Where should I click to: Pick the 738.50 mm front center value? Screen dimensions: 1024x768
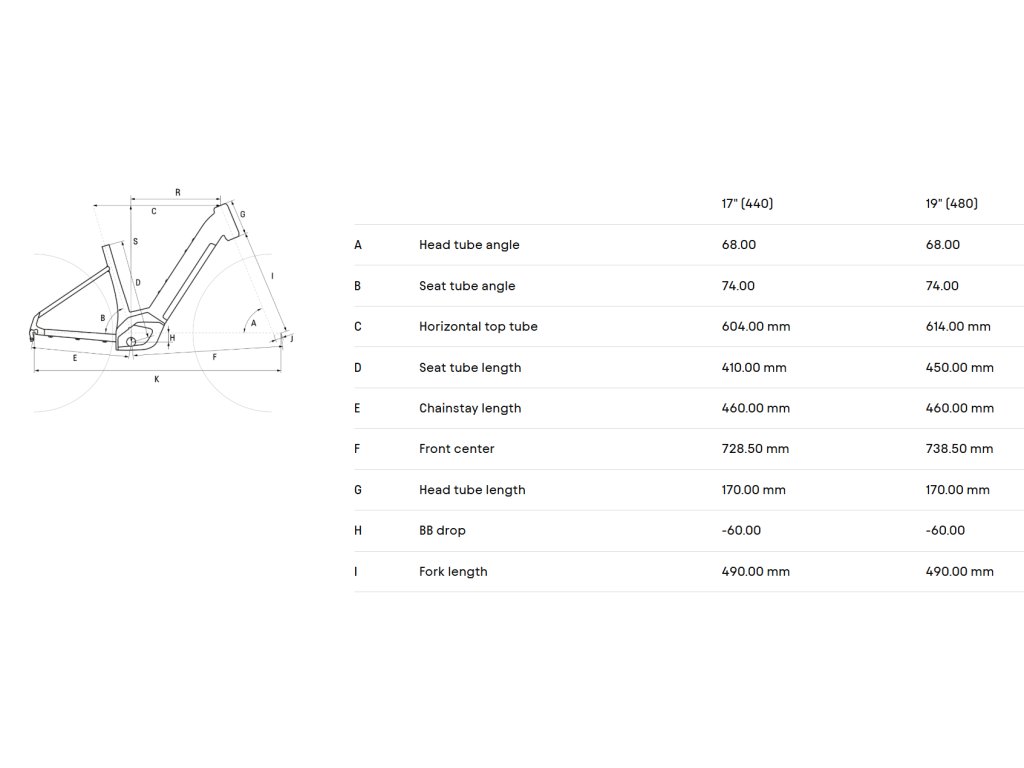point(960,449)
